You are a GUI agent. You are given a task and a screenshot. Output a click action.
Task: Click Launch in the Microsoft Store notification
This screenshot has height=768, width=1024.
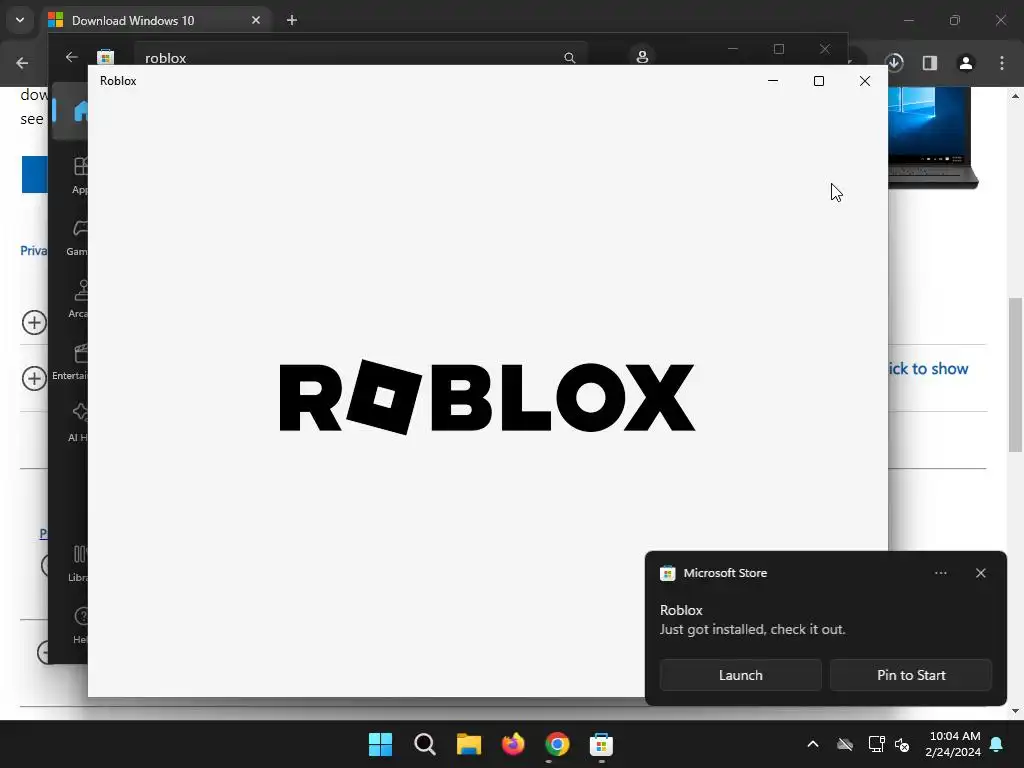pos(740,675)
